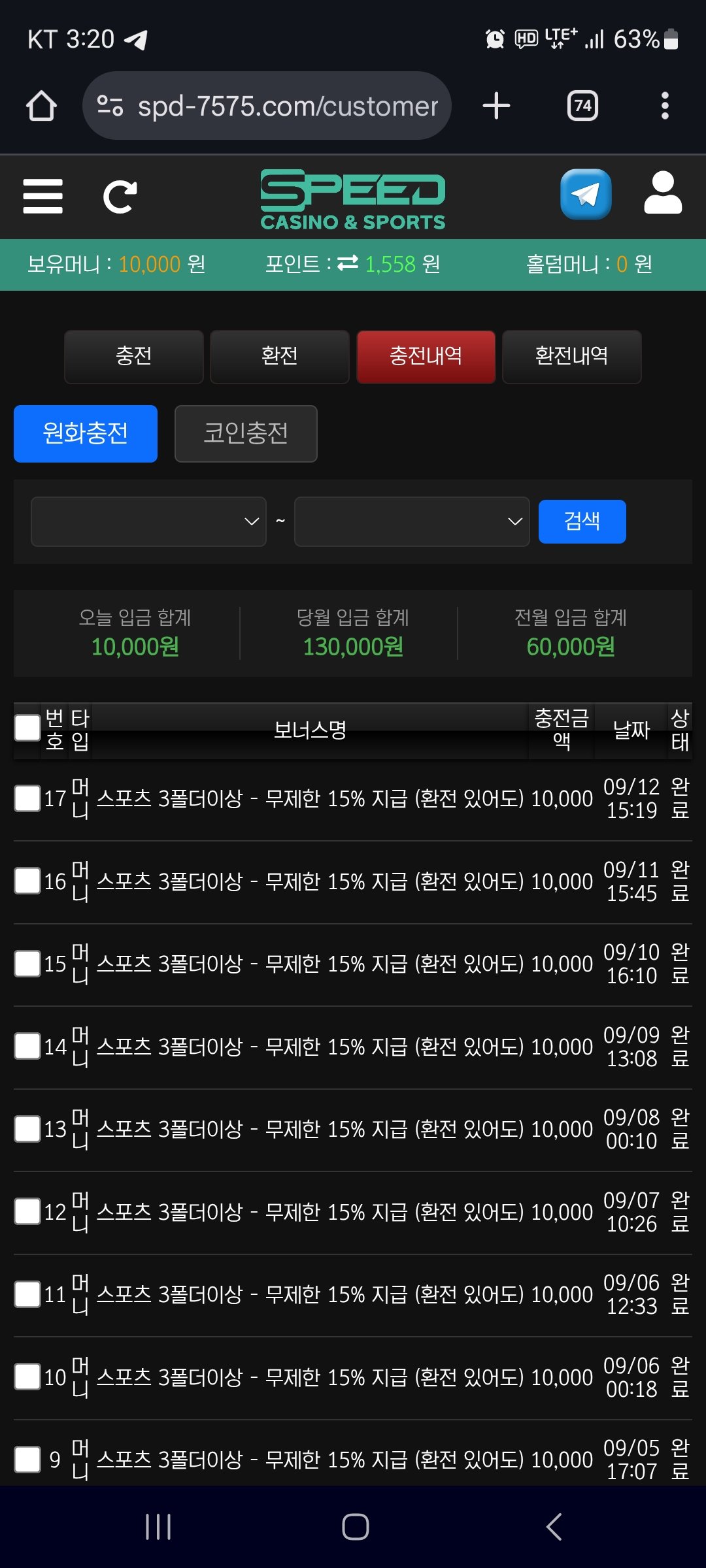This screenshot has height=1568, width=706.
Task: Tap the point exchange arrows icon
Action: (x=348, y=263)
